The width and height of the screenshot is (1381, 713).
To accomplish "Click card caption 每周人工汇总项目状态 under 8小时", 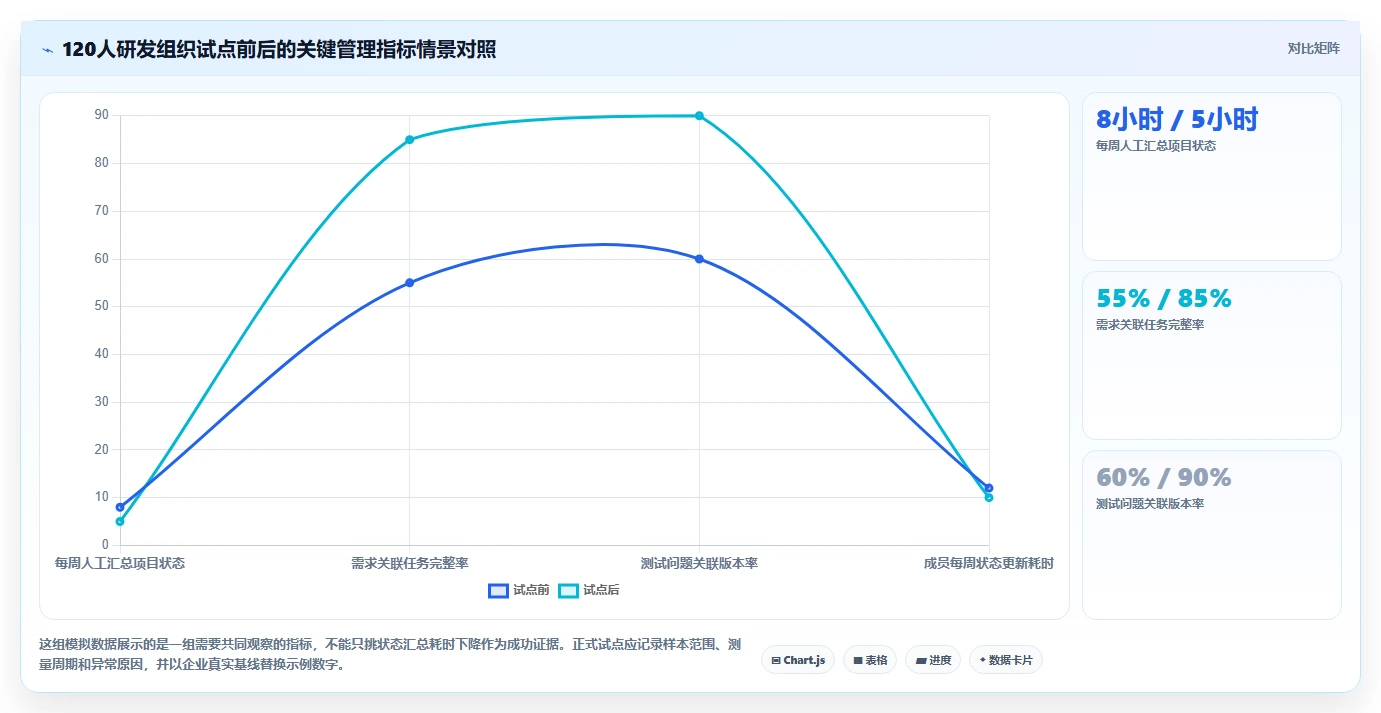I will [x=1156, y=145].
